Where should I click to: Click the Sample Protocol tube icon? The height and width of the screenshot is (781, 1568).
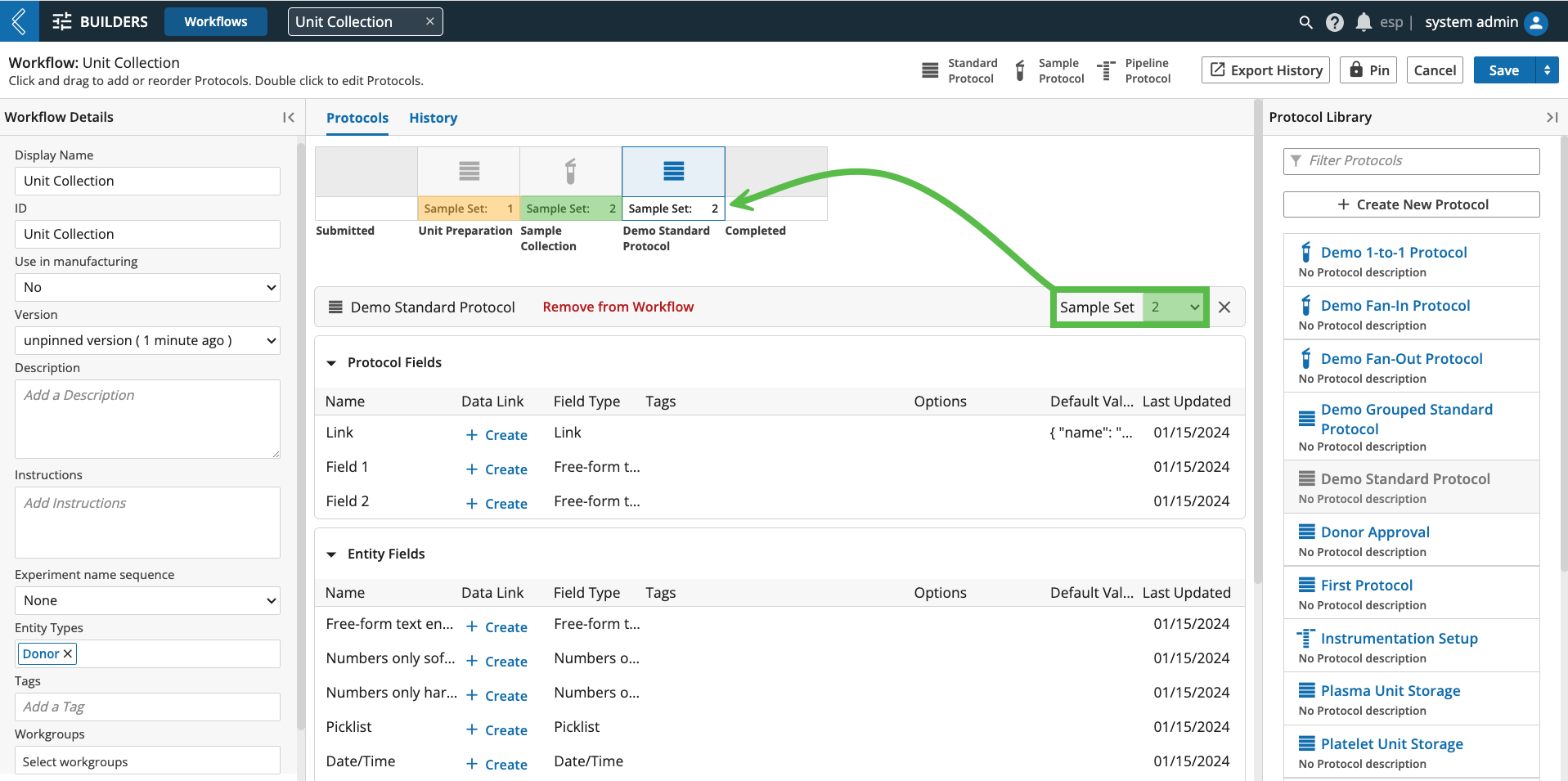[1020, 70]
